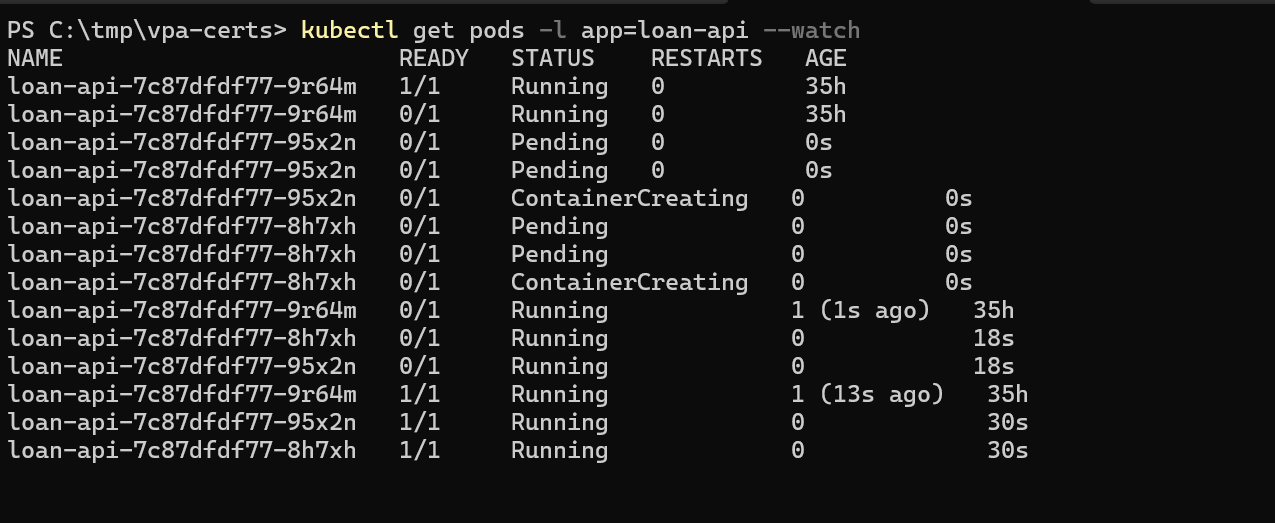Click the 18s age of the 95x2n pod
Viewport: 1275px width, 523px height.
(x=993, y=367)
